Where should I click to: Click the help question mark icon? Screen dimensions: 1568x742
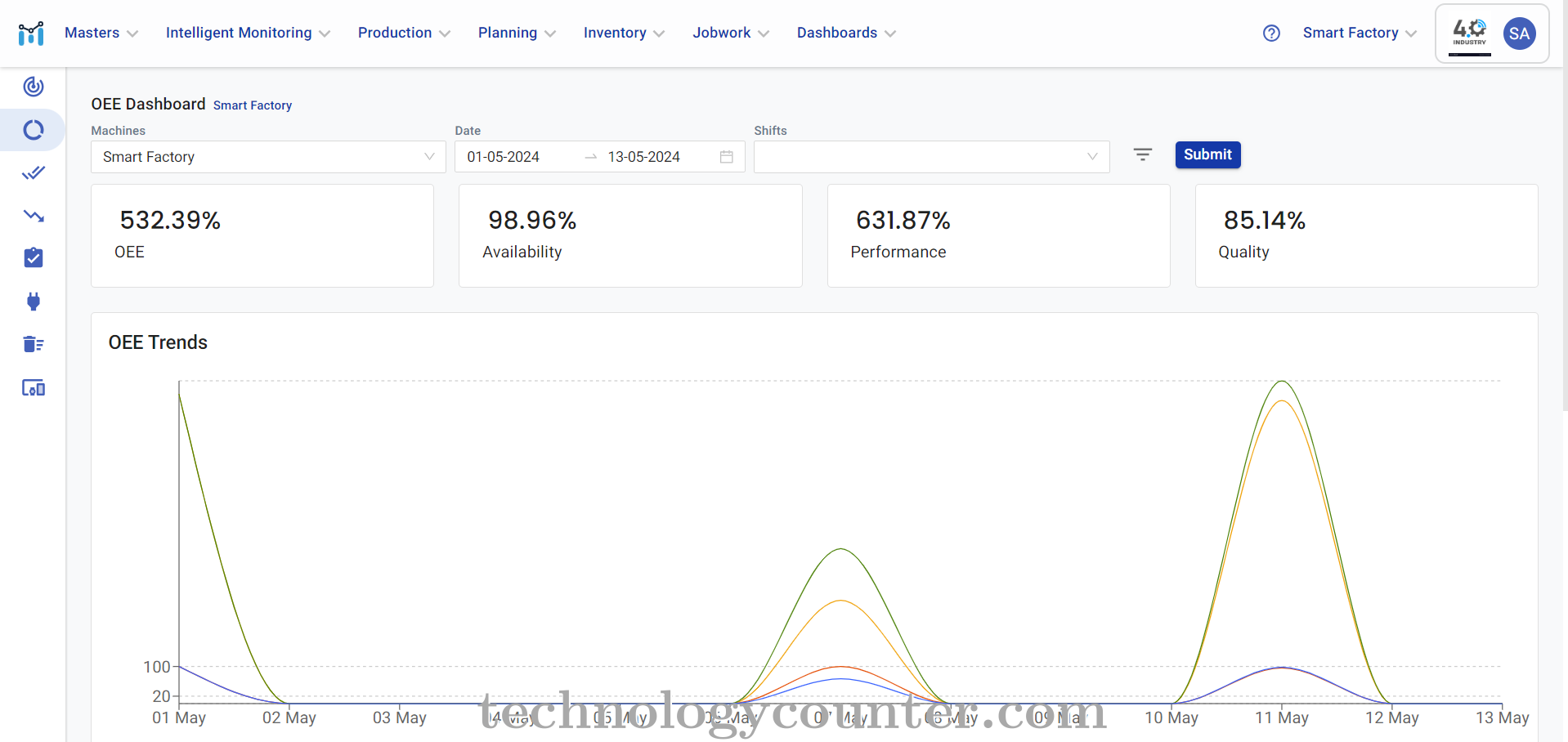click(x=1271, y=34)
